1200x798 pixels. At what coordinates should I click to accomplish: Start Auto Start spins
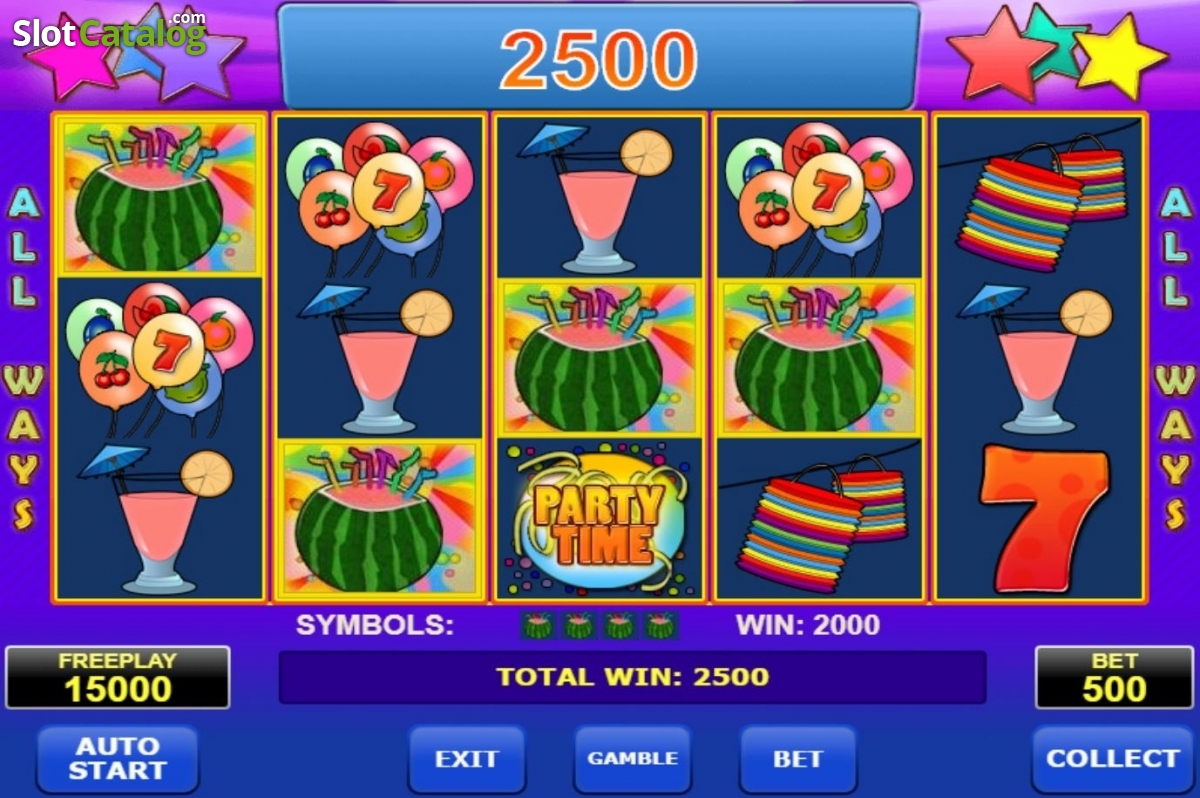pos(117,759)
